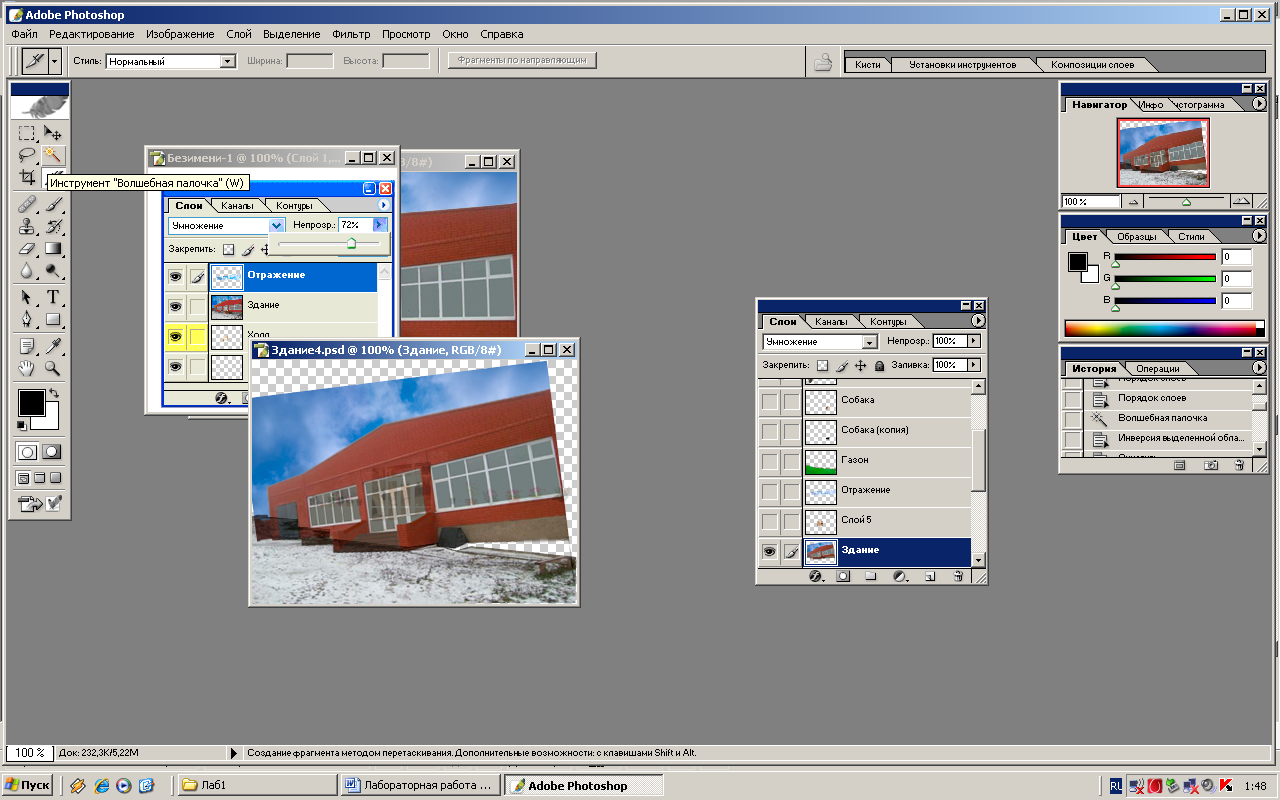Switch to the Каналы tab in the Layers palette
Viewport: 1280px width, 800px height.
831,322
